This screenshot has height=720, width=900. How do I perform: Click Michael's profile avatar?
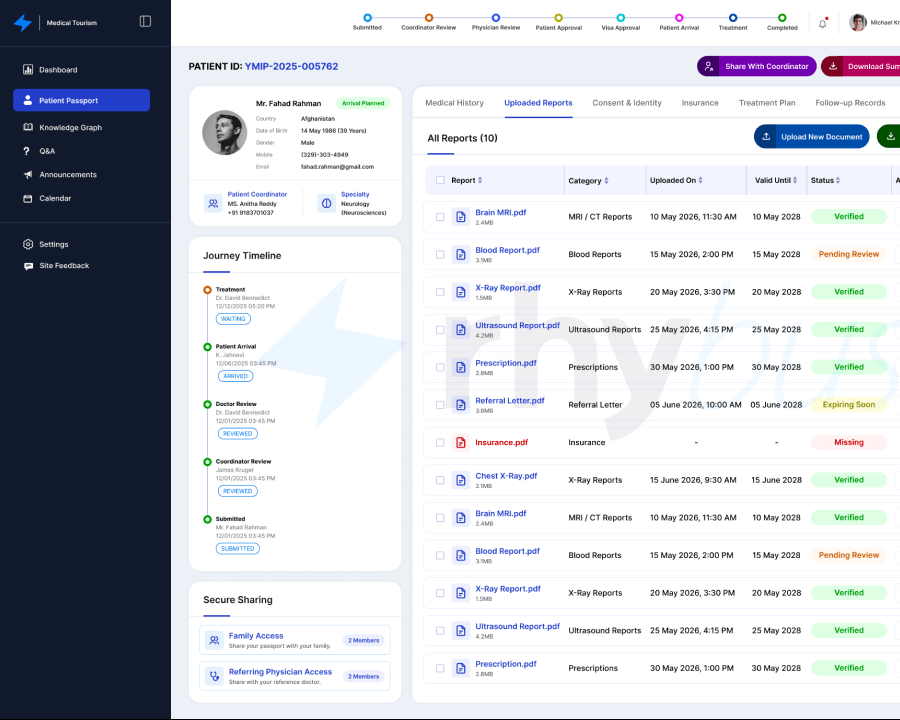(x=858, y=22)
